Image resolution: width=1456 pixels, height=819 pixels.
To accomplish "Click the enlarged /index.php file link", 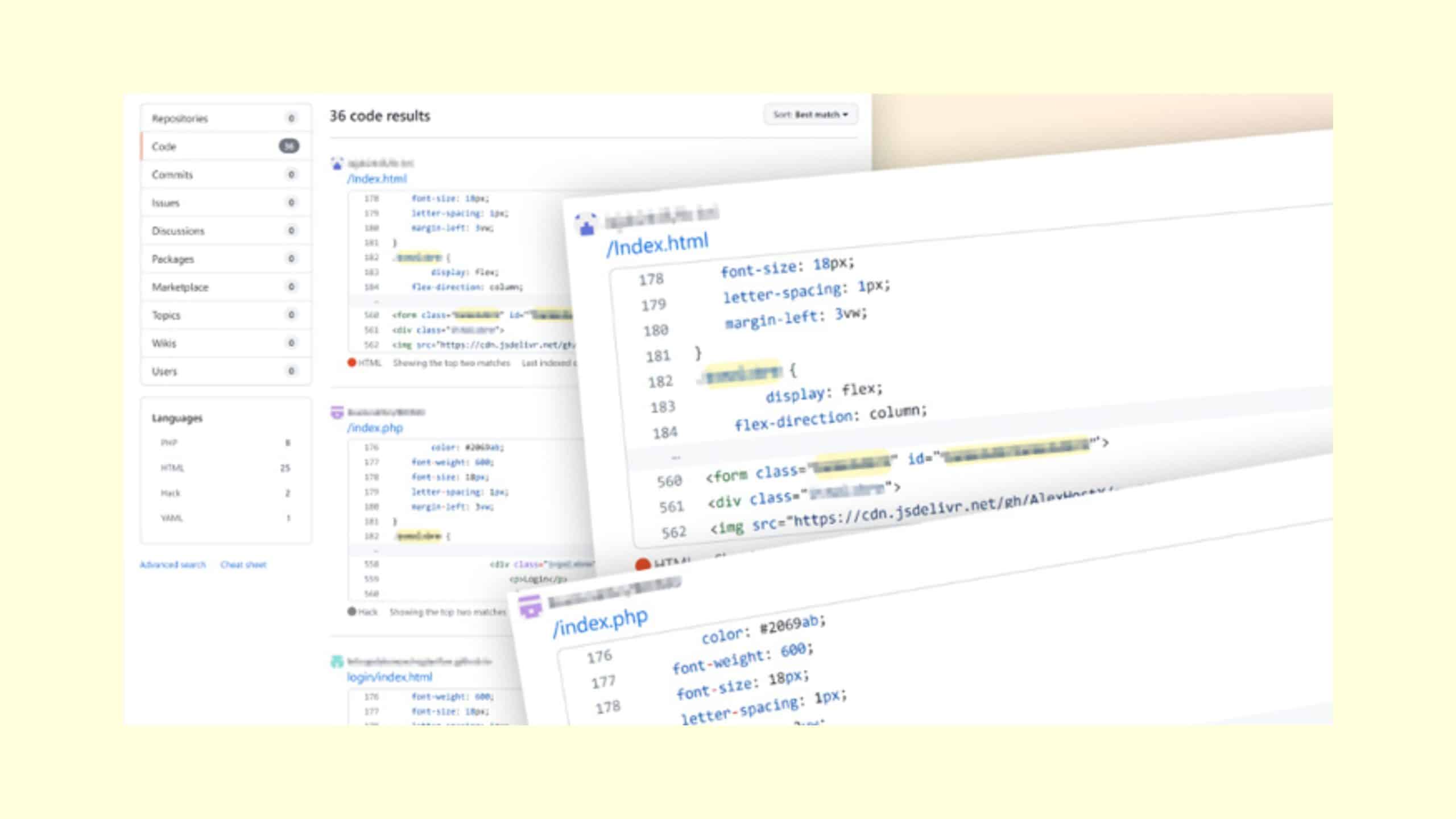I will coord(600,623).
